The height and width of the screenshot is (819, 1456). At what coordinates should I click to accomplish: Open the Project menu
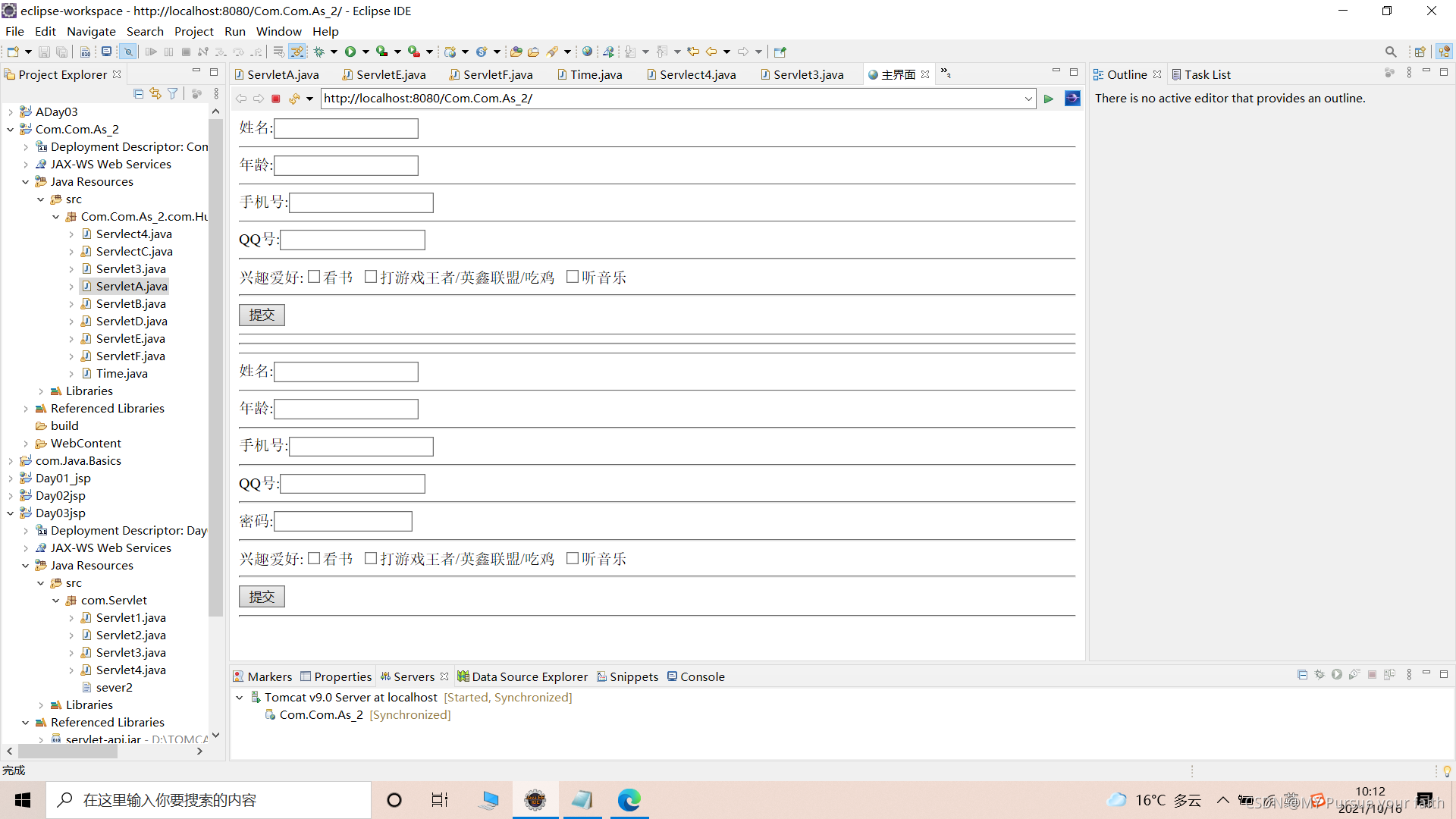point(193,31)
